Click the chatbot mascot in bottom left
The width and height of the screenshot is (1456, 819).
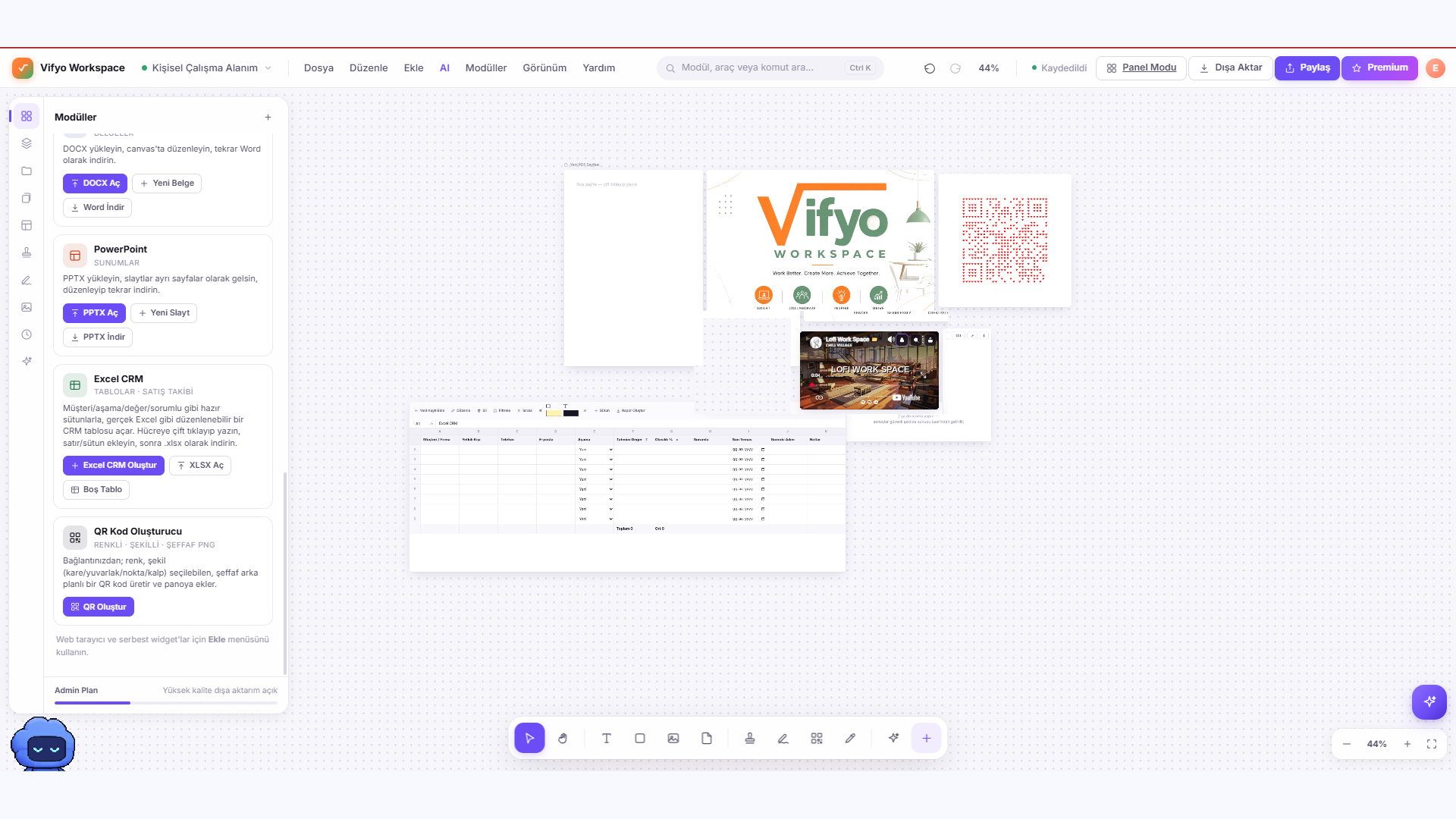[43, 744]
